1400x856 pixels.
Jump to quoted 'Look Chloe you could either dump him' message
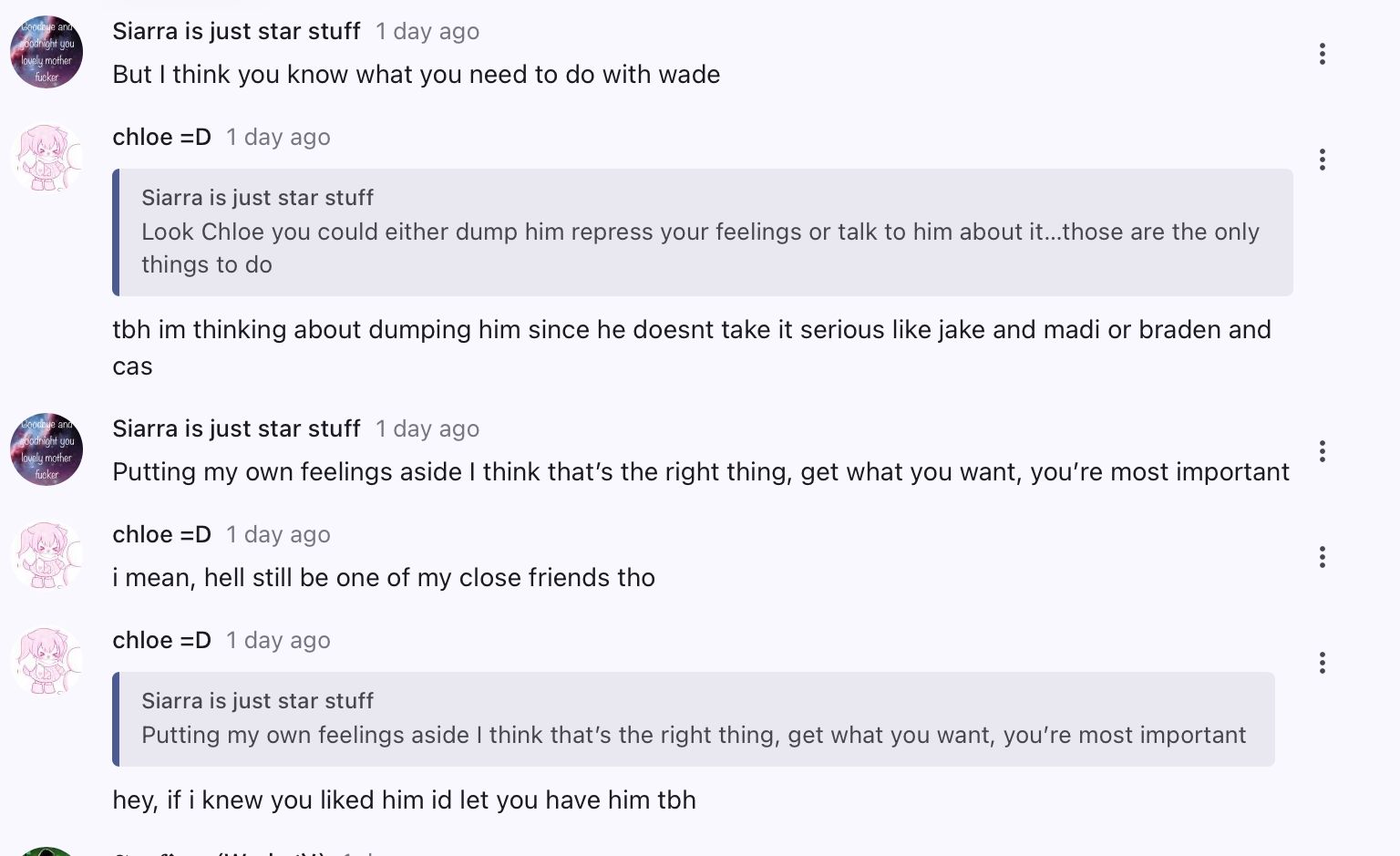700,232
